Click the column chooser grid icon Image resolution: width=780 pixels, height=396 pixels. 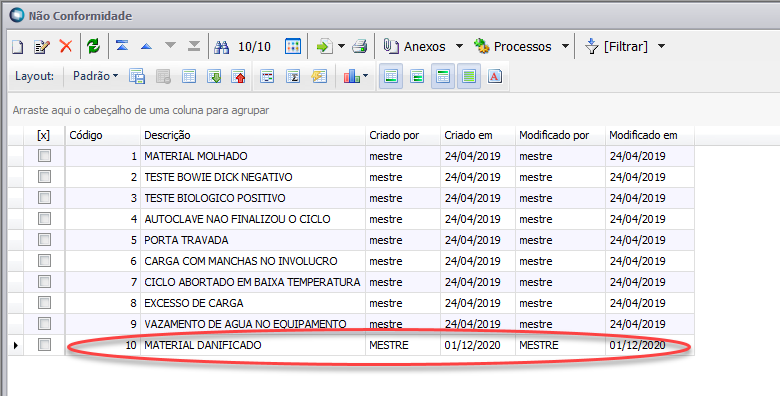coord(267,76)
